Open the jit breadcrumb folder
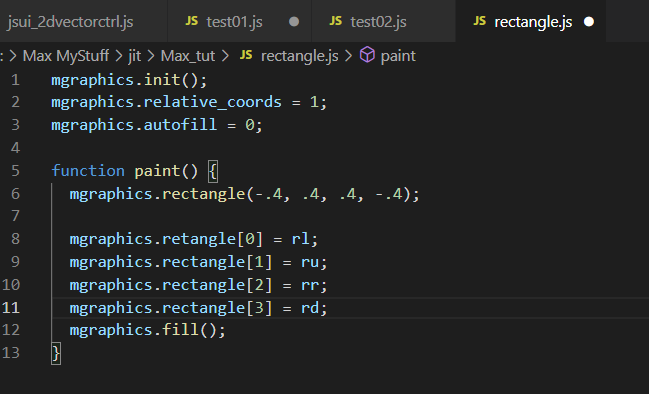Viewport: 649px width, 394px height. pyautogui.click(x=135, y=56)
